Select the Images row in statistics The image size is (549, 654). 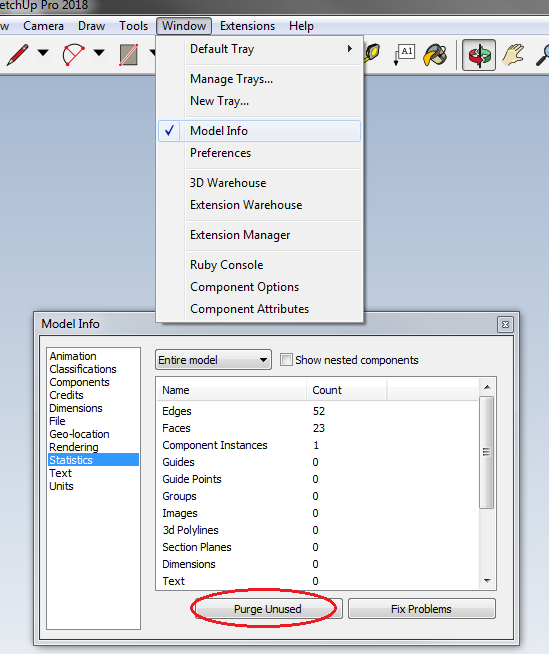point(318,513)
